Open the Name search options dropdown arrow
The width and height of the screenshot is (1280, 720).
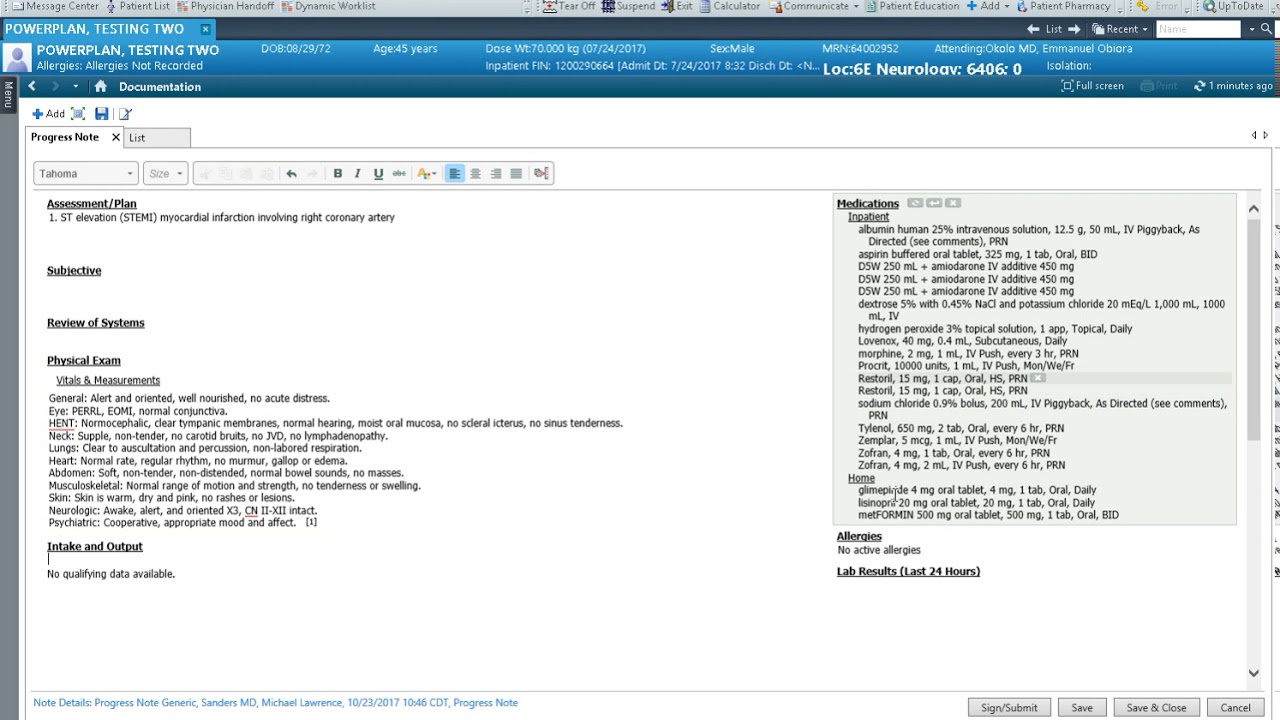pos(1251,29)
